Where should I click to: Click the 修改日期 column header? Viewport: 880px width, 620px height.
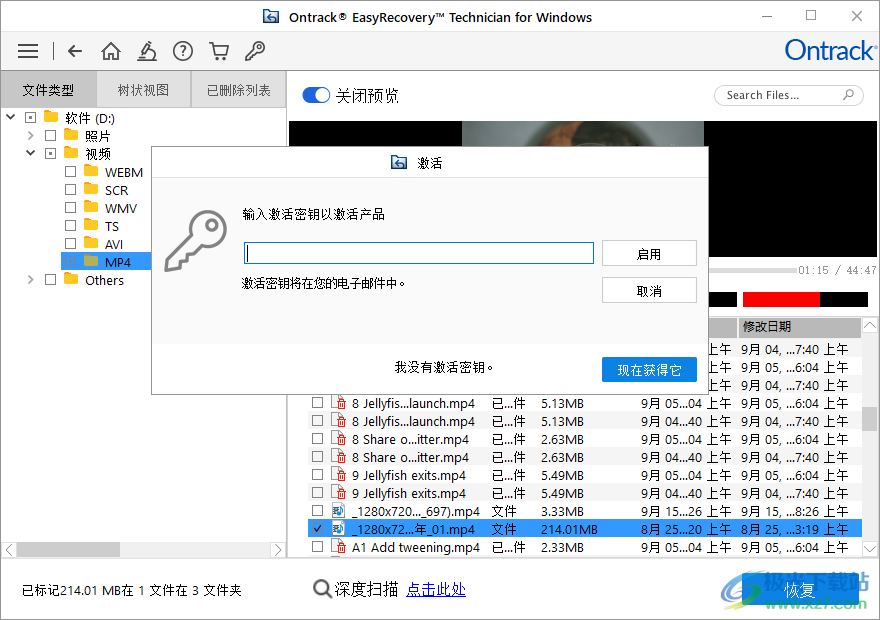click(x=799, y=327)
